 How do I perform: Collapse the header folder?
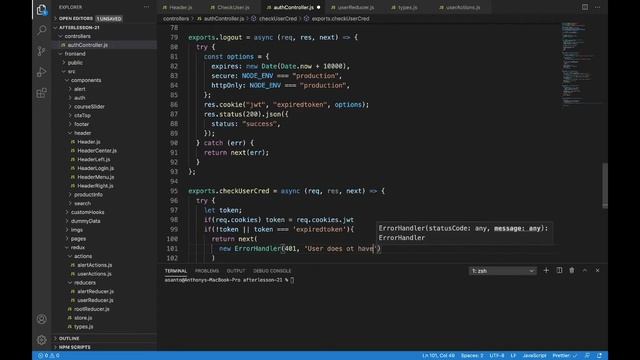82,133
